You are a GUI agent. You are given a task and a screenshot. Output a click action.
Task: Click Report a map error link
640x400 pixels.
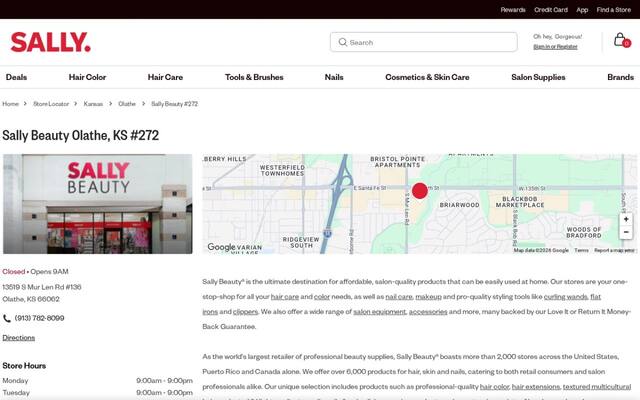click(x=614, y=250)
